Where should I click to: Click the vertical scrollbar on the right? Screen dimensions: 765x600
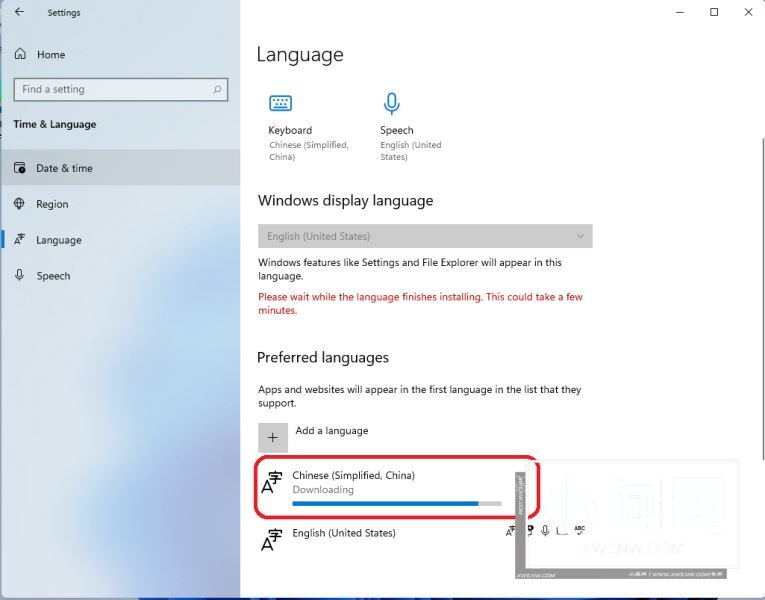tap(763, 299)
